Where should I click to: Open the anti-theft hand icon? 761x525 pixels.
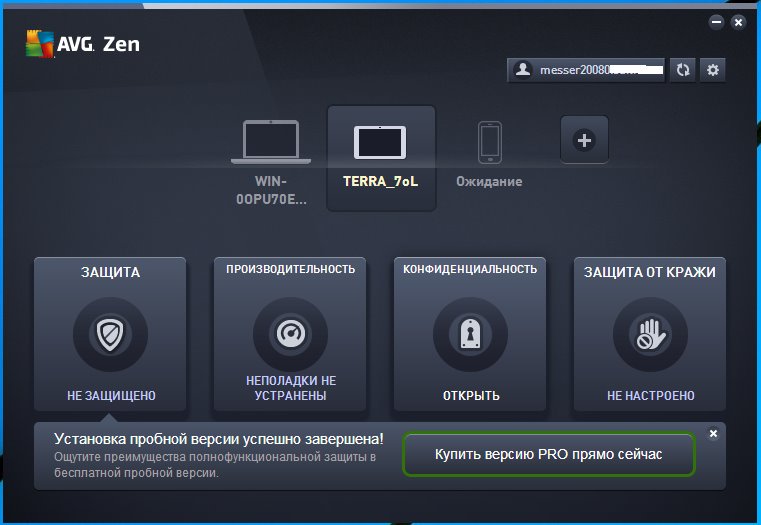click(650, 334)
